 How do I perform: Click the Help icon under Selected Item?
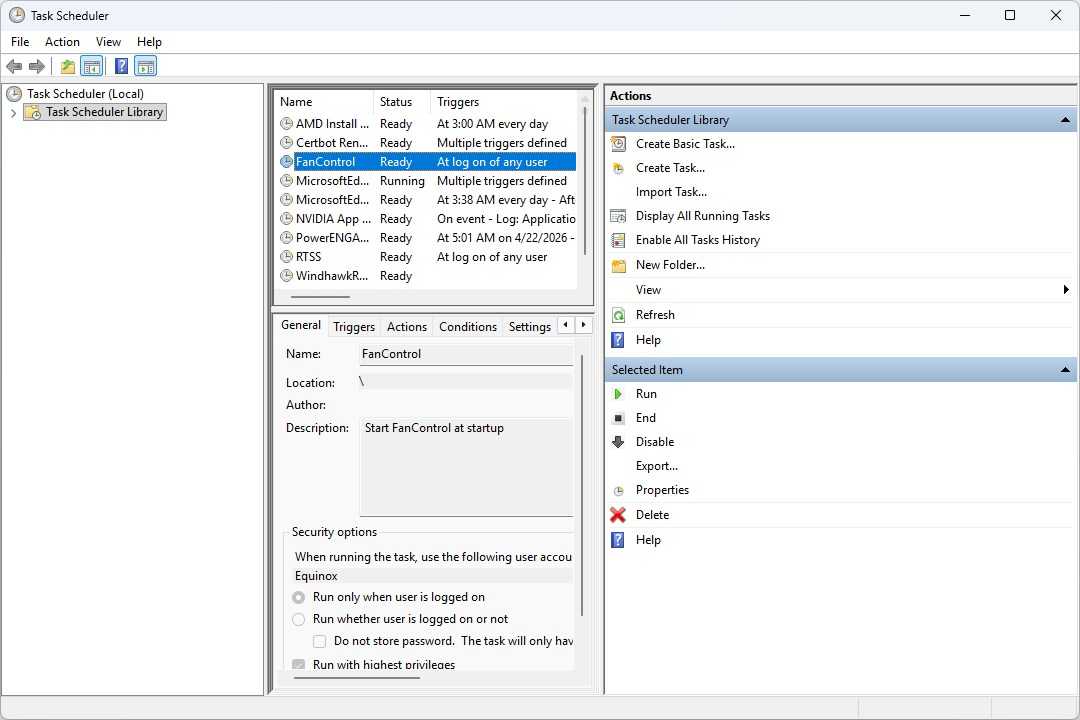point(619,540)
